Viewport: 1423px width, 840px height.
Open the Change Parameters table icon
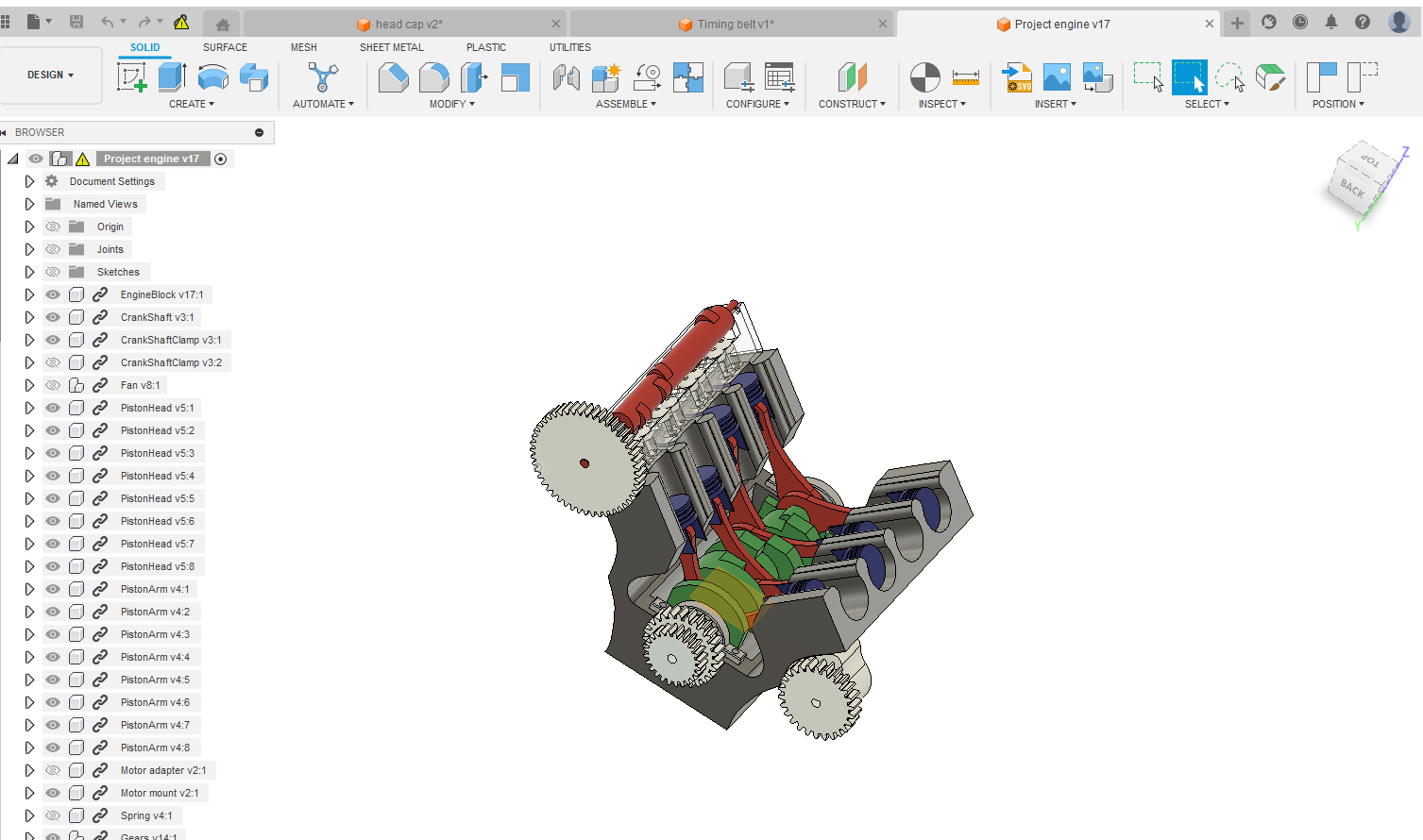780,77
